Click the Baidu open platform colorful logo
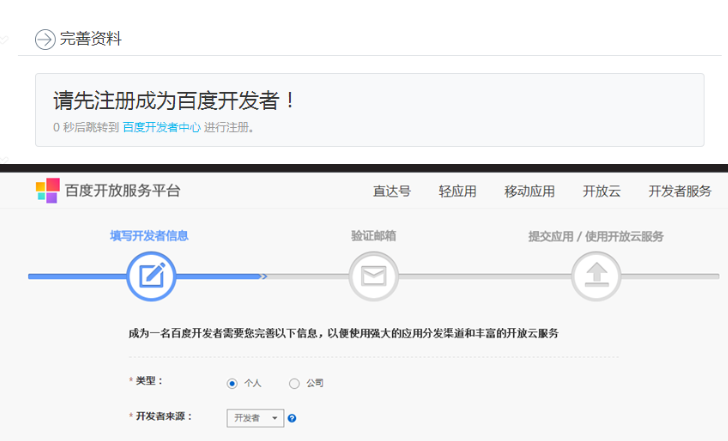The image size is (728, 441). [x=48, y=191]
